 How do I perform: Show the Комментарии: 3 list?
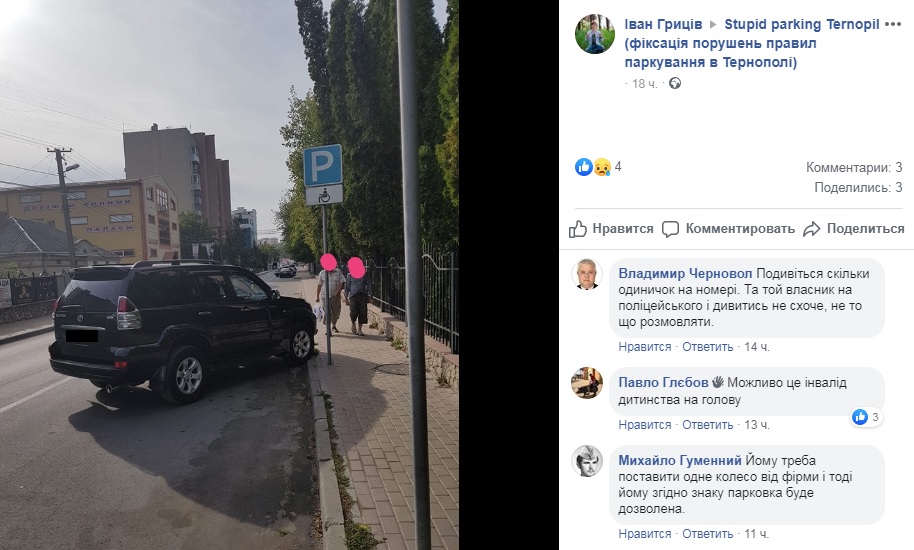(854, 168)
